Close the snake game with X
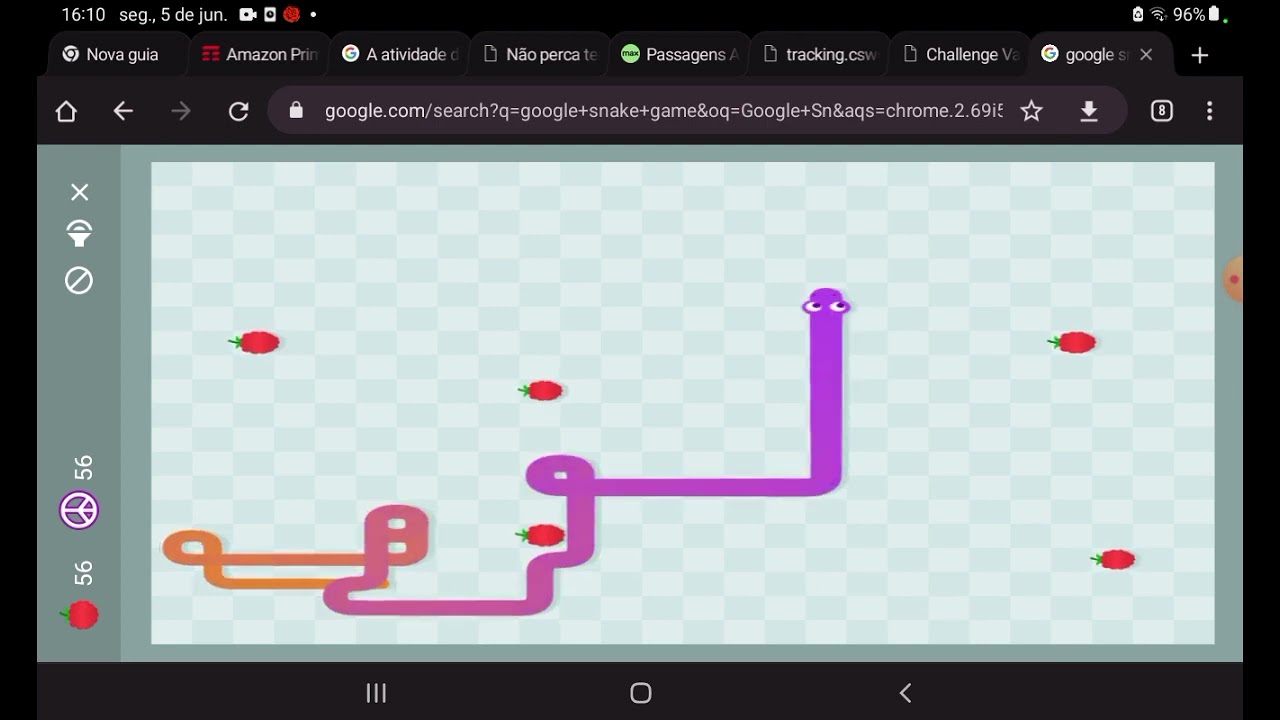The image size is (1280, 720). (79, 192)
